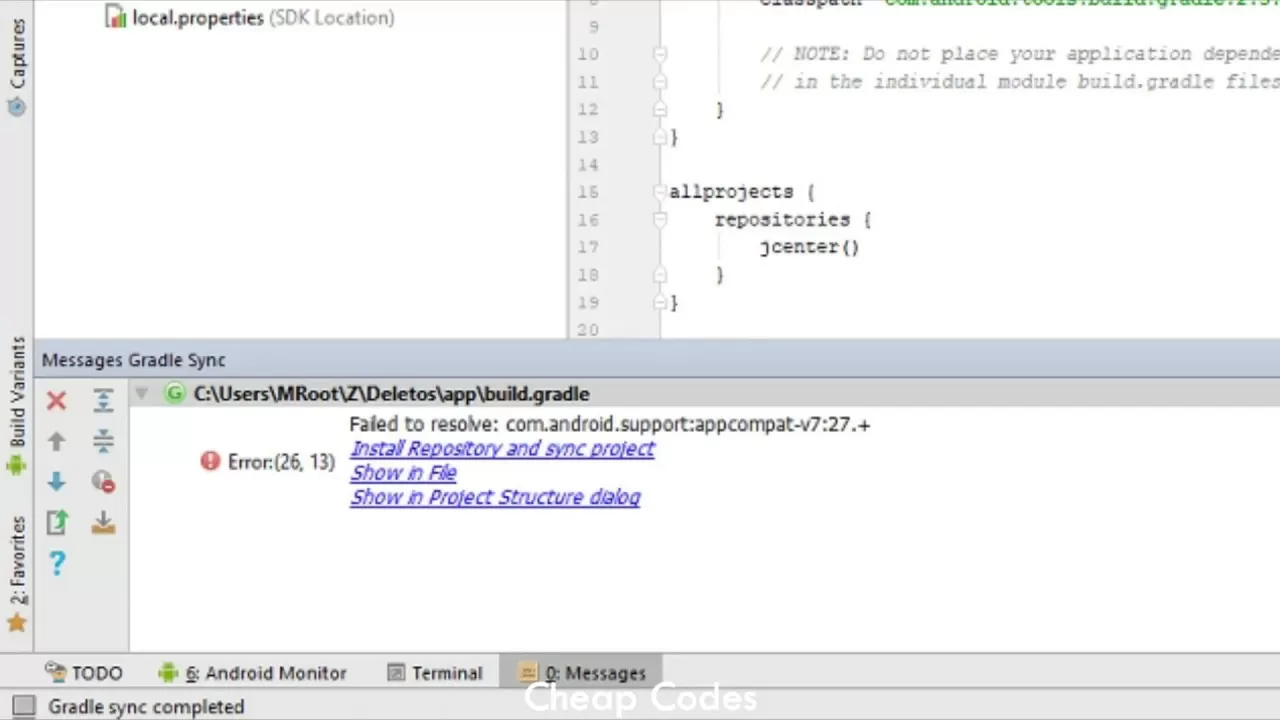Click the tool windows toggle icon in status bar
Viewport: 1280px width, 720px height.
pos(22,706)
